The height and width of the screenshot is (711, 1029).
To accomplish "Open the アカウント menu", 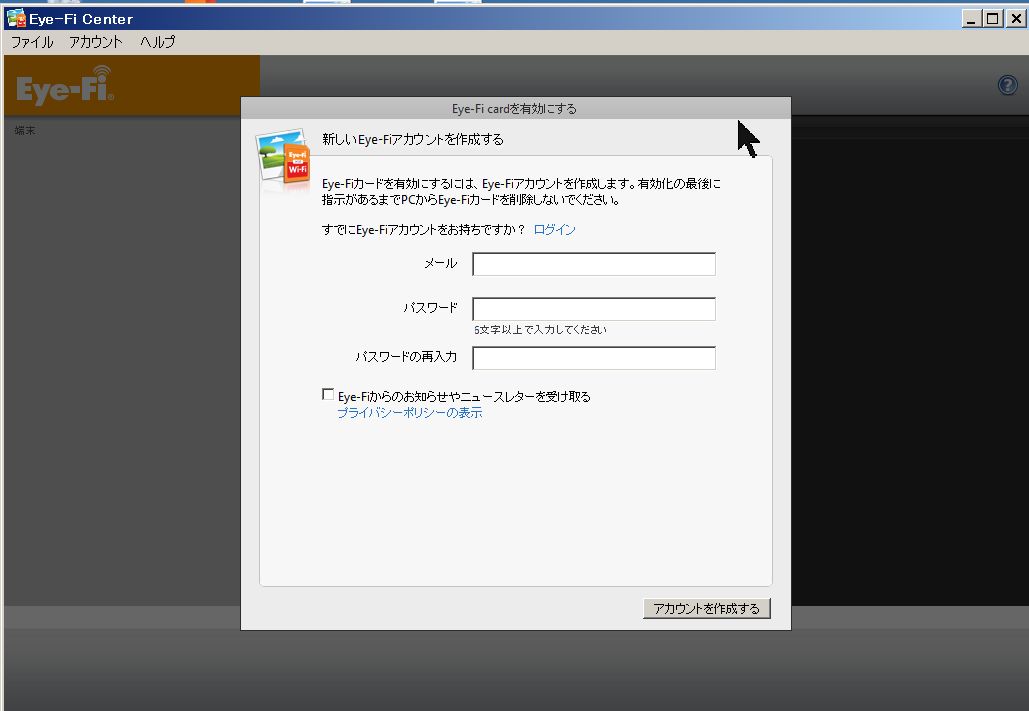I will click(x=96, y=42).
